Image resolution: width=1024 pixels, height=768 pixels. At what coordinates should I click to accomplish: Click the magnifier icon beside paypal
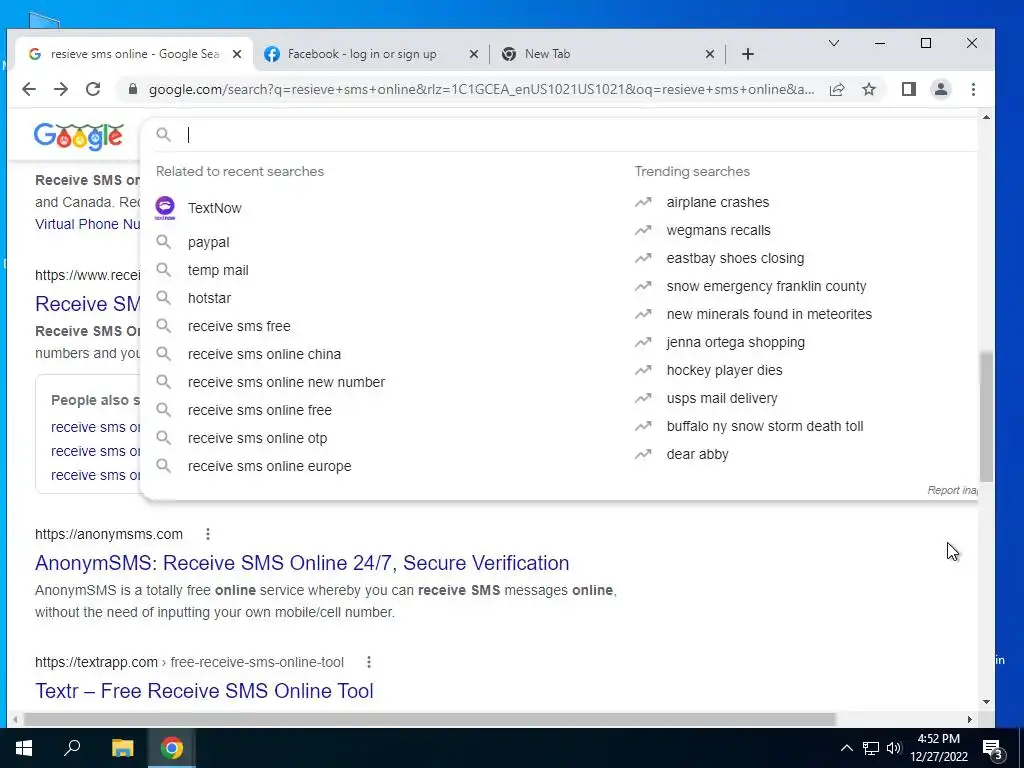click(x=163, y=242)
